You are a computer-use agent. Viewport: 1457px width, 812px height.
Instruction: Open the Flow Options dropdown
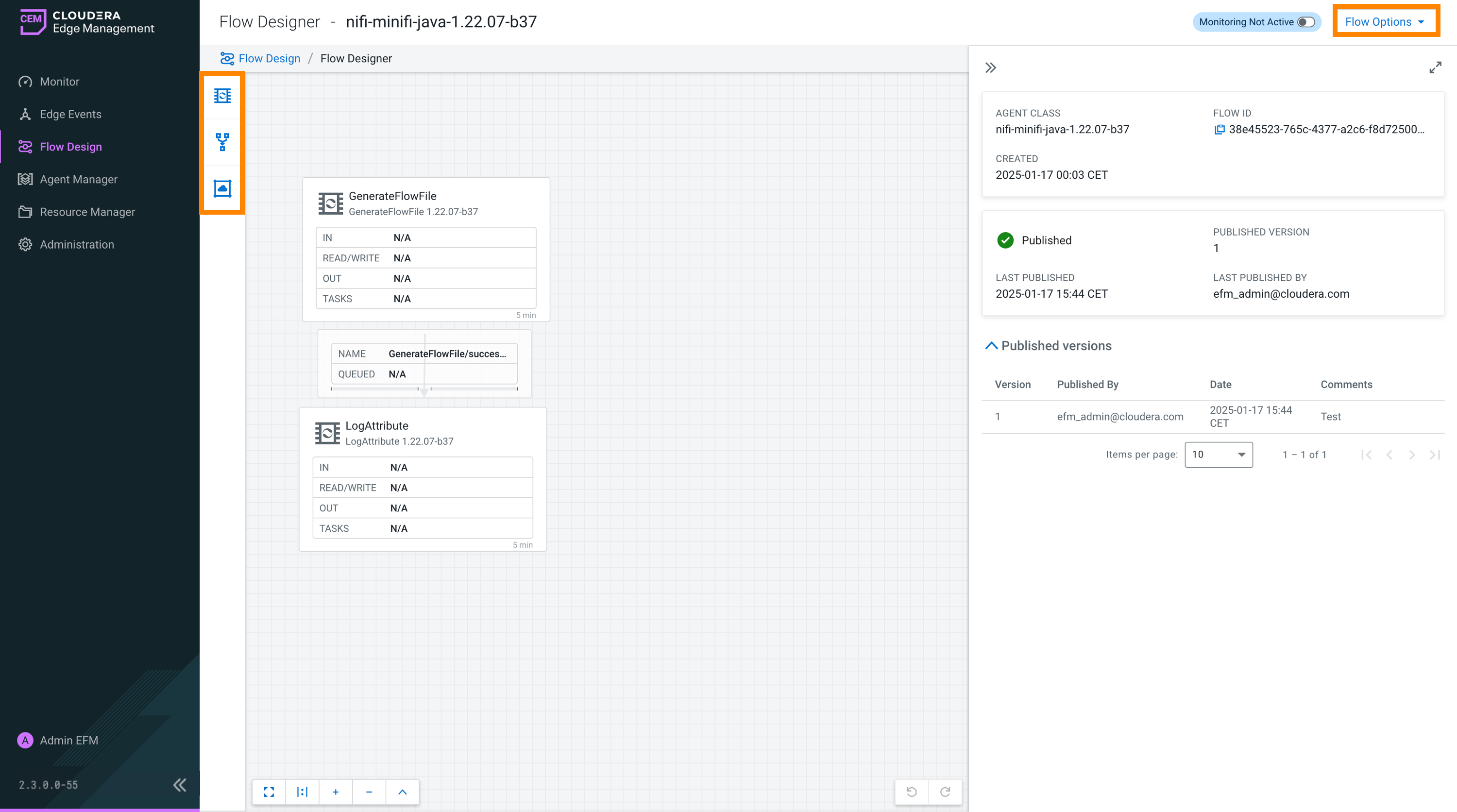click(1385, 22)
